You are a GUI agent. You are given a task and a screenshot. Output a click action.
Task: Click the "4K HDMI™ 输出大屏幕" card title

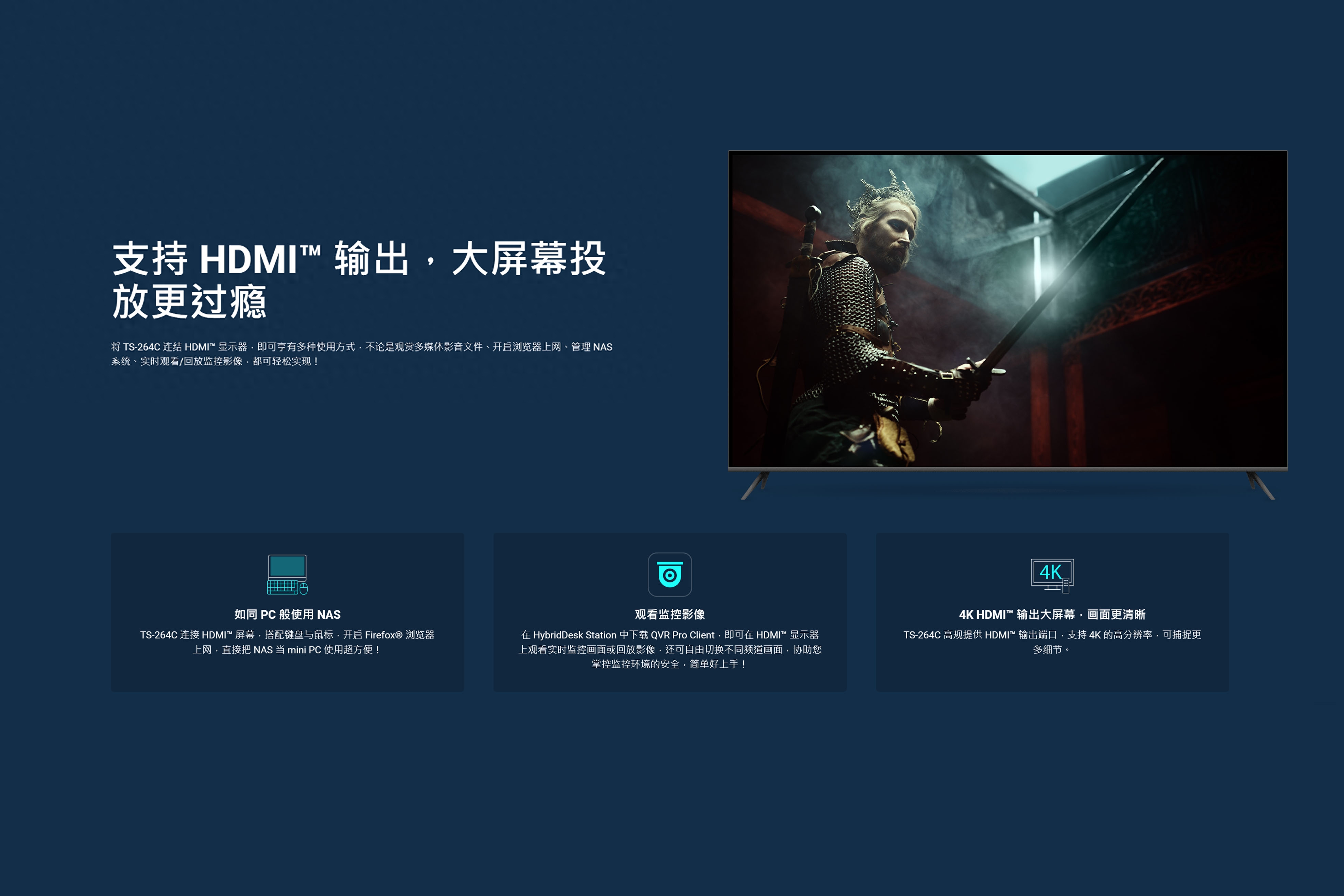click(1052, 614)
